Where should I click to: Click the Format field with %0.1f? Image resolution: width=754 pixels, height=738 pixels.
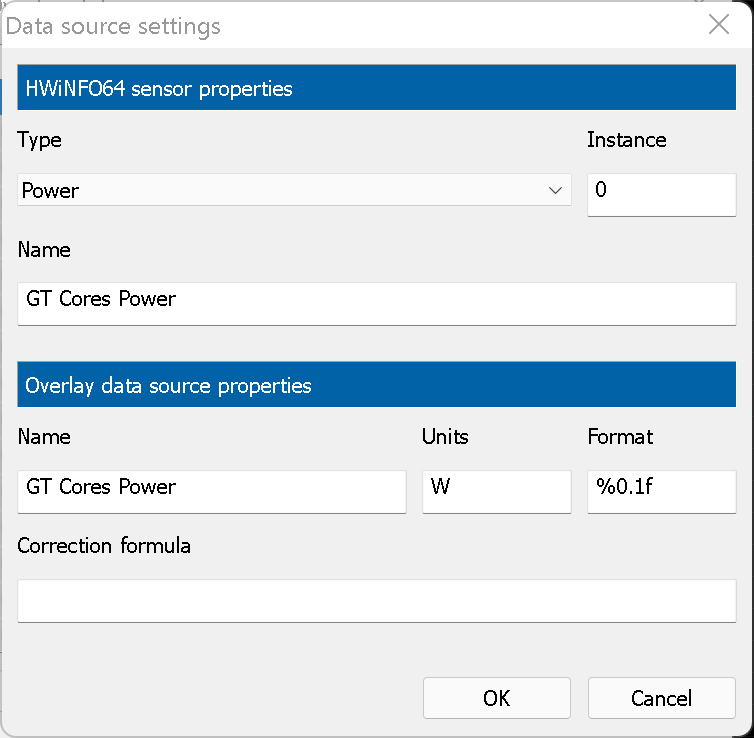(x=661, y=491)
